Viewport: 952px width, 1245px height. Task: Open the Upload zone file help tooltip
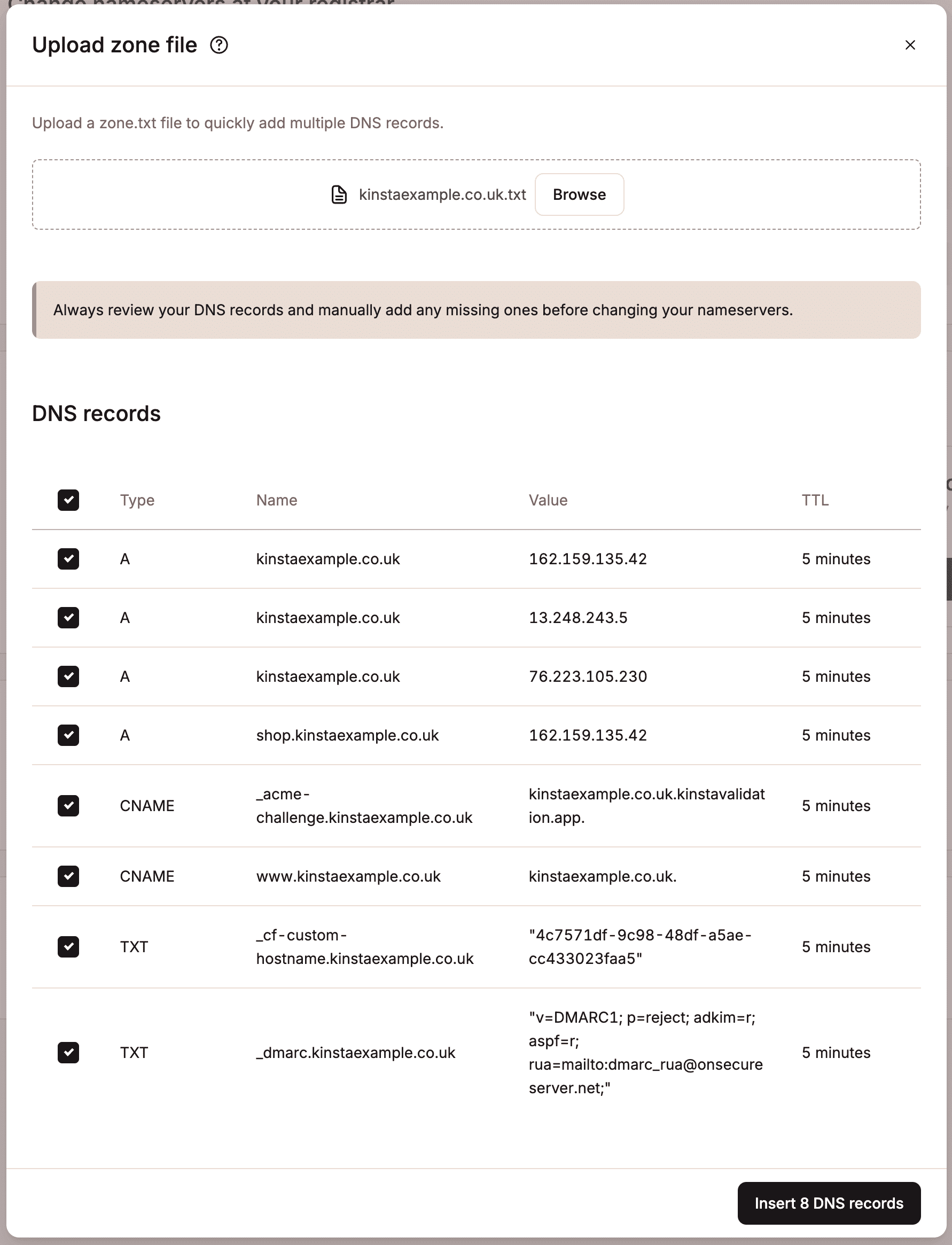coord(219,44)
